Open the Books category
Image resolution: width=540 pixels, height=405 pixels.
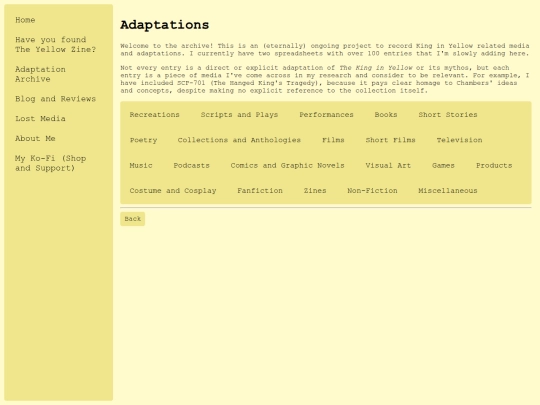386,115
